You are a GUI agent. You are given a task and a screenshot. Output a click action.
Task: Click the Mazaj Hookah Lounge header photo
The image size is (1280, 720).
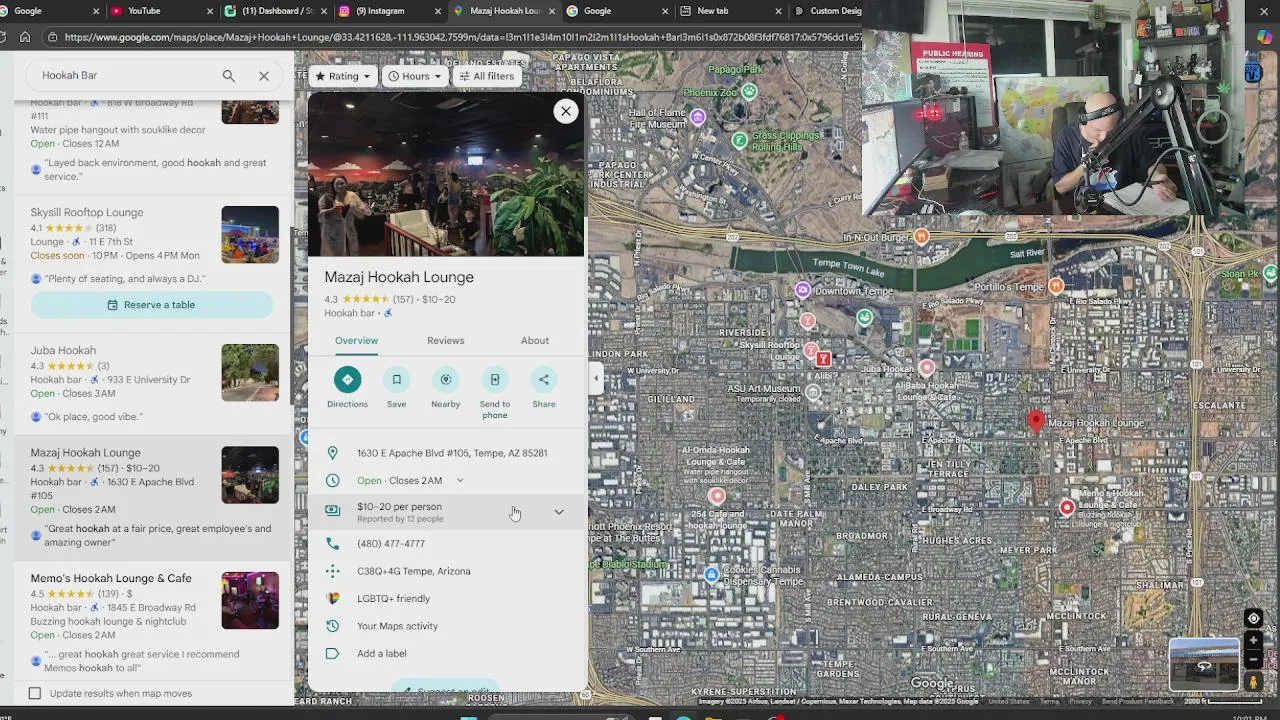pos(447,175)
